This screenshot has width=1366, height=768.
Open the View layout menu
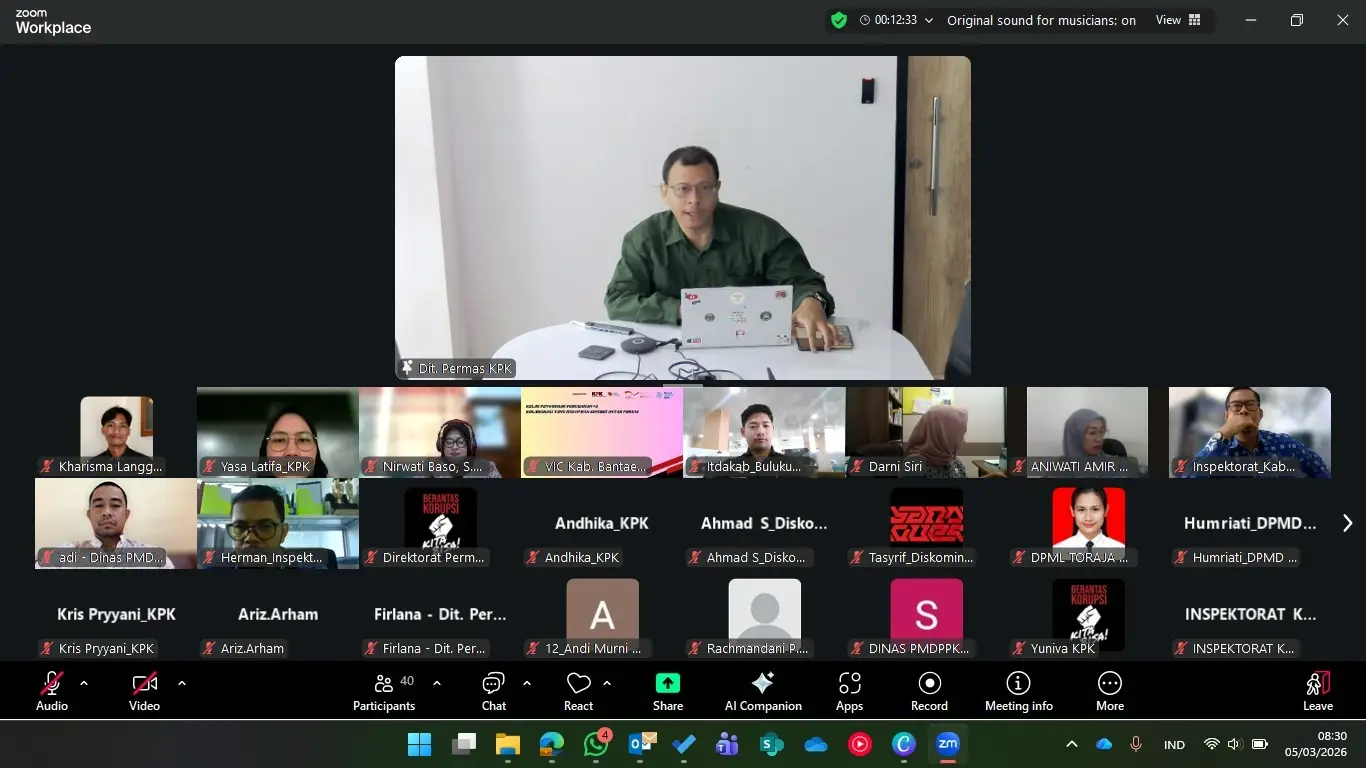tap(1178, 20)
